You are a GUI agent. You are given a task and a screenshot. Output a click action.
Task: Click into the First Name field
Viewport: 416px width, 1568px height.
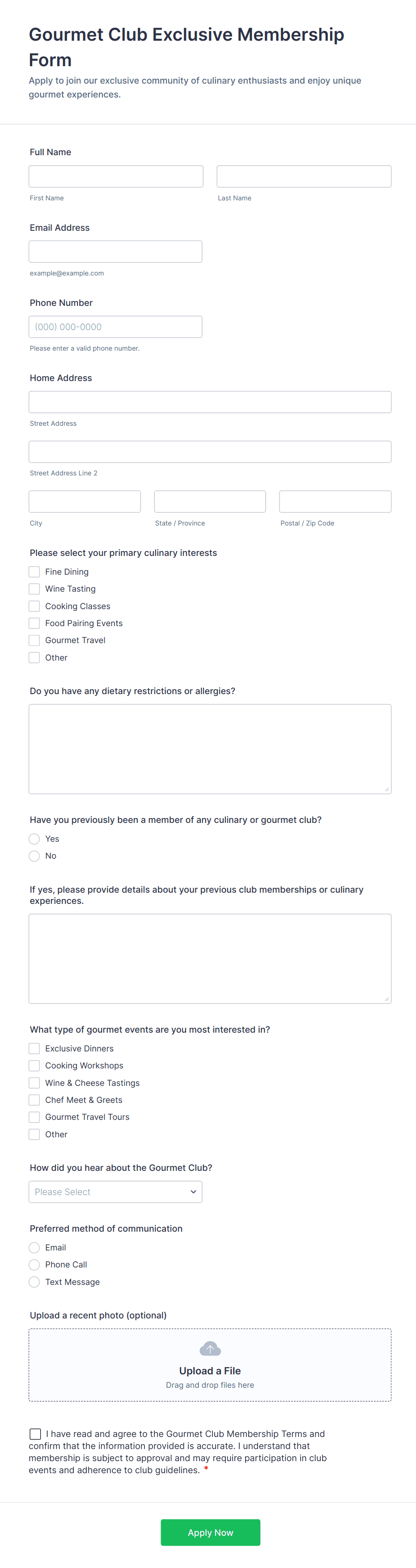116,177
